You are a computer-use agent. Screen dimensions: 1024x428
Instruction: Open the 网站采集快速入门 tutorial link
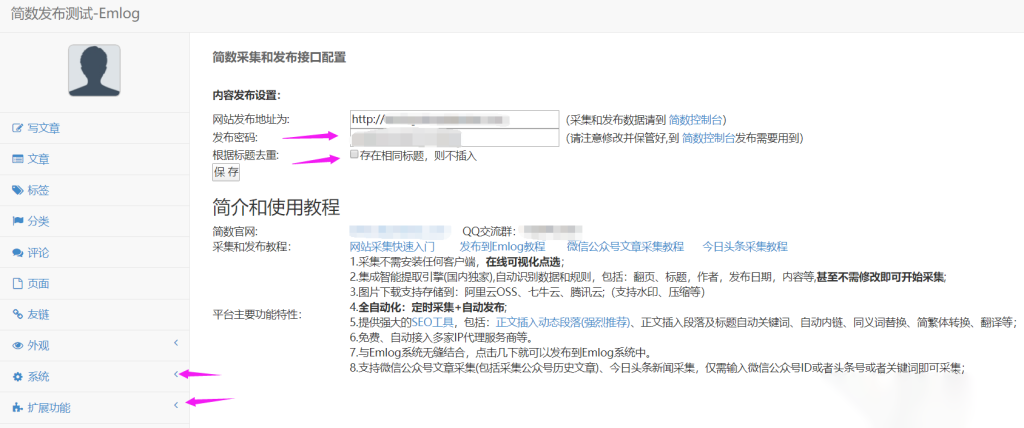(x=392, y=247)
